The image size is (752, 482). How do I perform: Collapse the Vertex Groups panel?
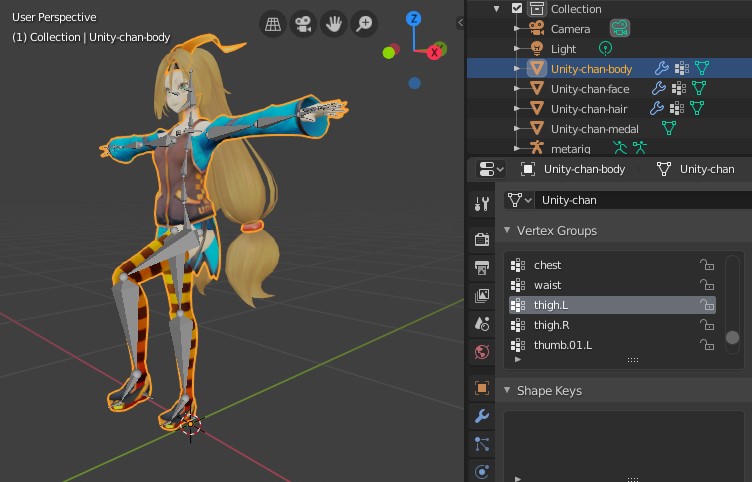coord(507,231)
